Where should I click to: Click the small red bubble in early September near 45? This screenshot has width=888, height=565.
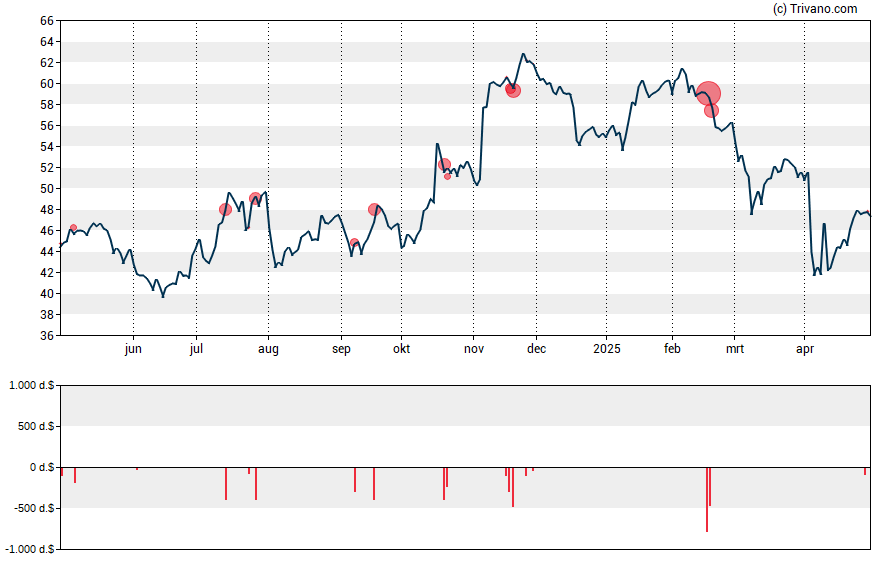click(355, 243)
